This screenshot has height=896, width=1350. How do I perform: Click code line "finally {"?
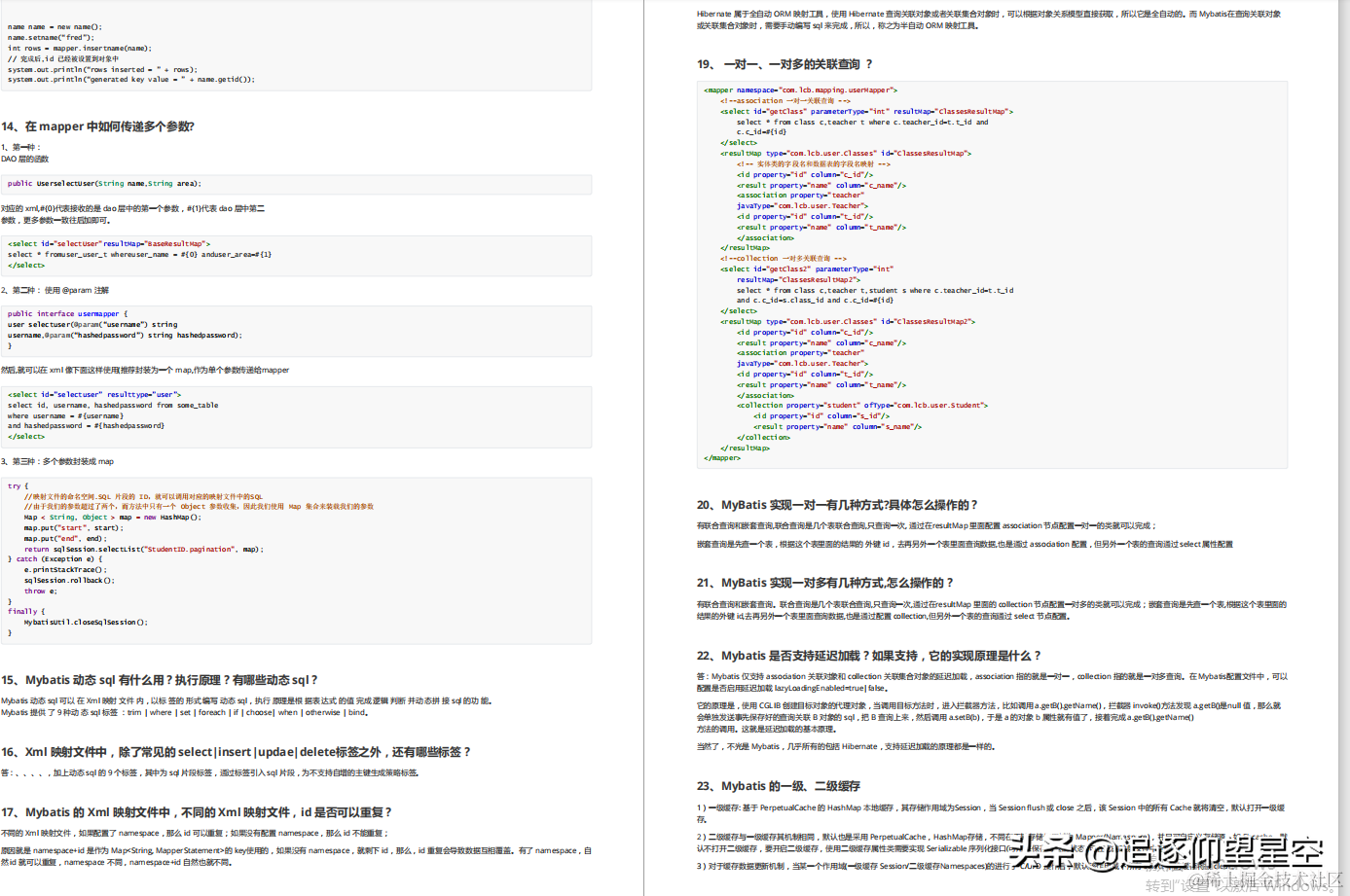click(x=26, y=611)
